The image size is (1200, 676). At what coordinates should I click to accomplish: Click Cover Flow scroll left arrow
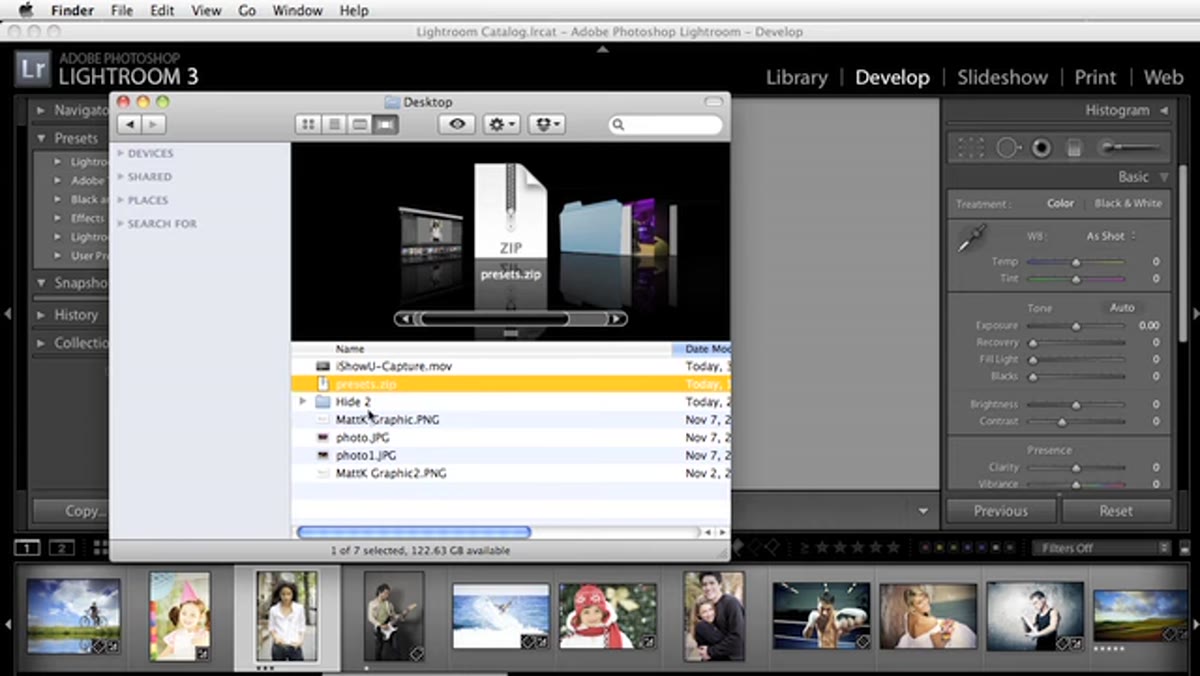pos(403,319)
